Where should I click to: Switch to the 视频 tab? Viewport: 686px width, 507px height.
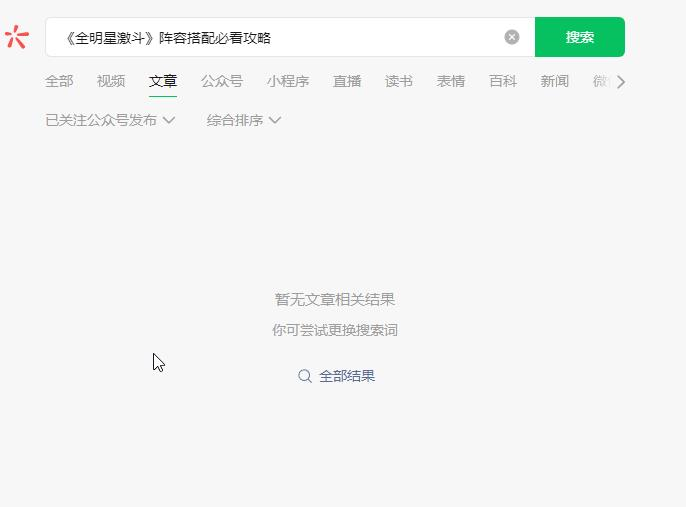pos(111,81)
